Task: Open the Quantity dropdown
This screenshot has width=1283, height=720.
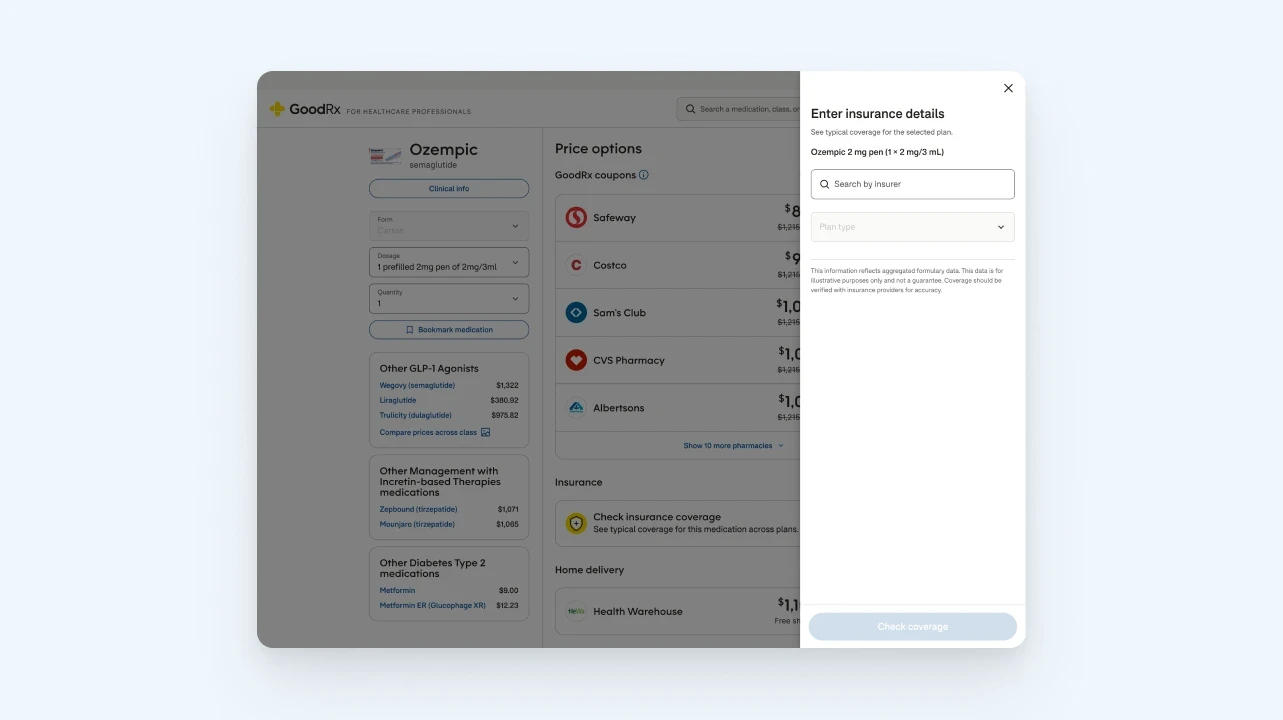Action: pyautogui.click(x=449, y=298)
